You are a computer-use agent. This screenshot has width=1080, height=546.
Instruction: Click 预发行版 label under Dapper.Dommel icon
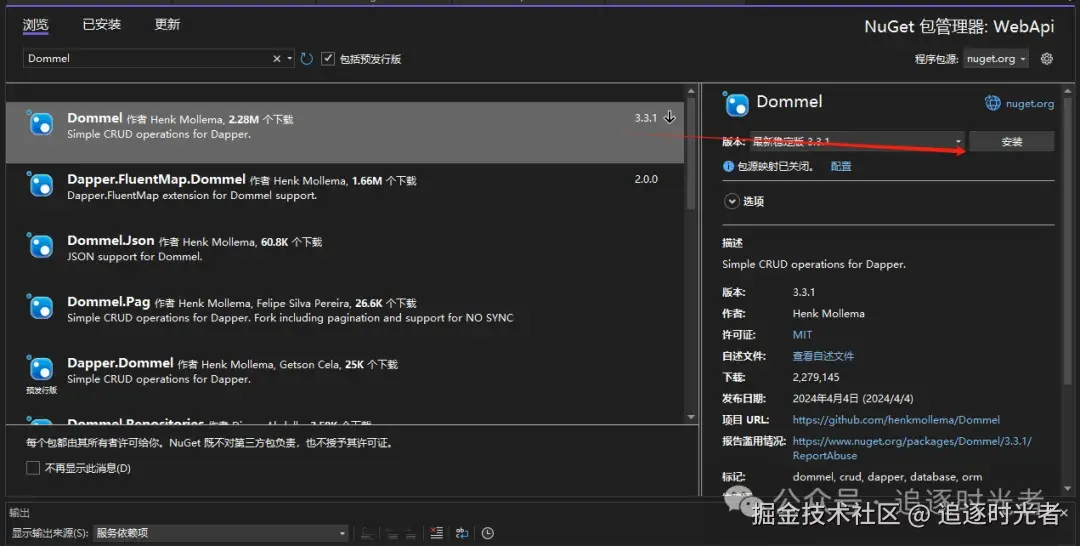pos(41,390)
